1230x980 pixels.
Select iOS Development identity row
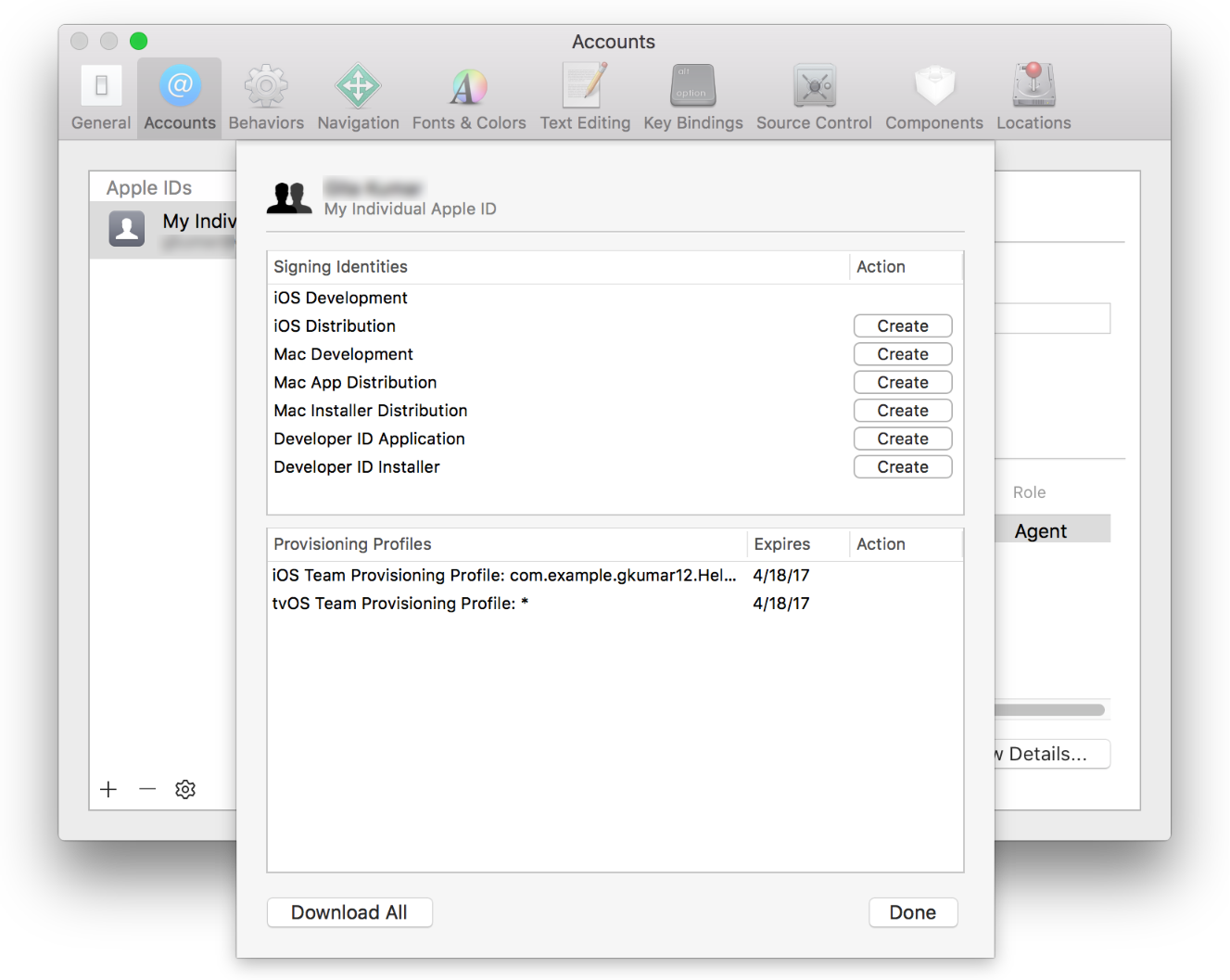tap(615, 298)
